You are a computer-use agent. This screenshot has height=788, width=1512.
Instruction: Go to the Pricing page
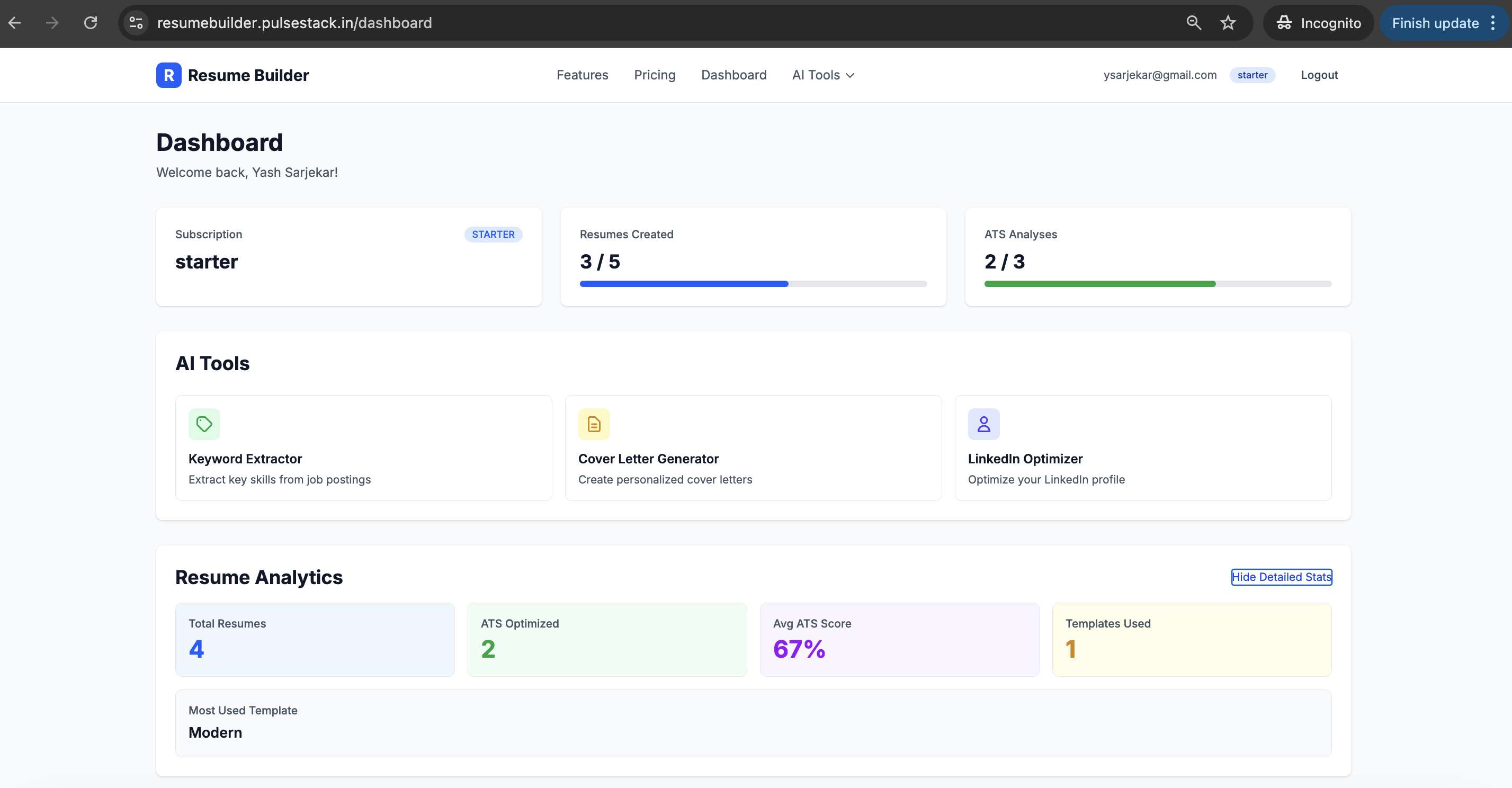pyautogui.click(x=655, y=75)
